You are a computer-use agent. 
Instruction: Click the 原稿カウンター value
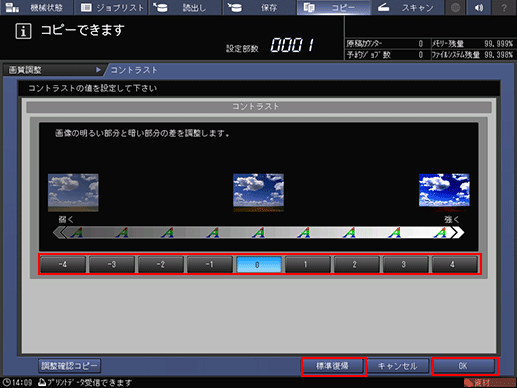coord(421,44)
